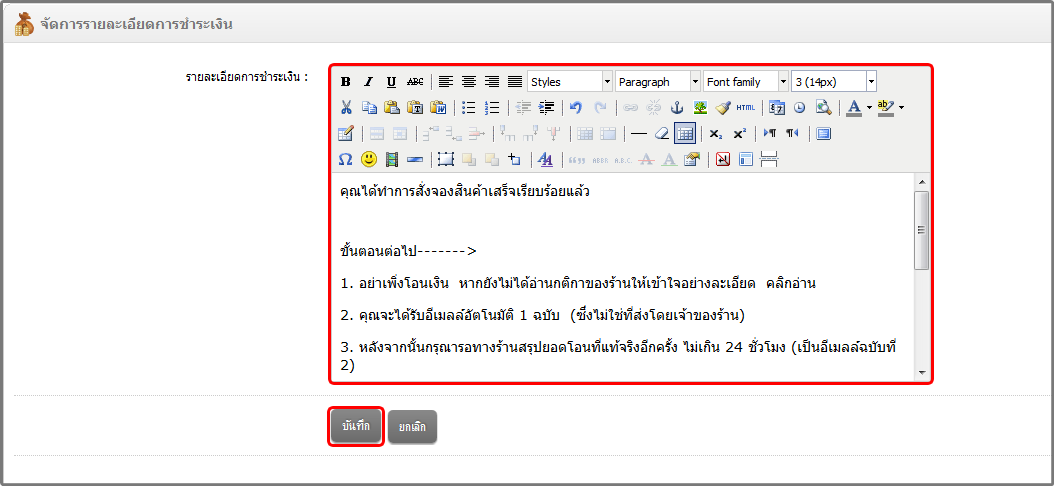
Task: Remove formatting with the eraser icon
Action: pos(662,134)
